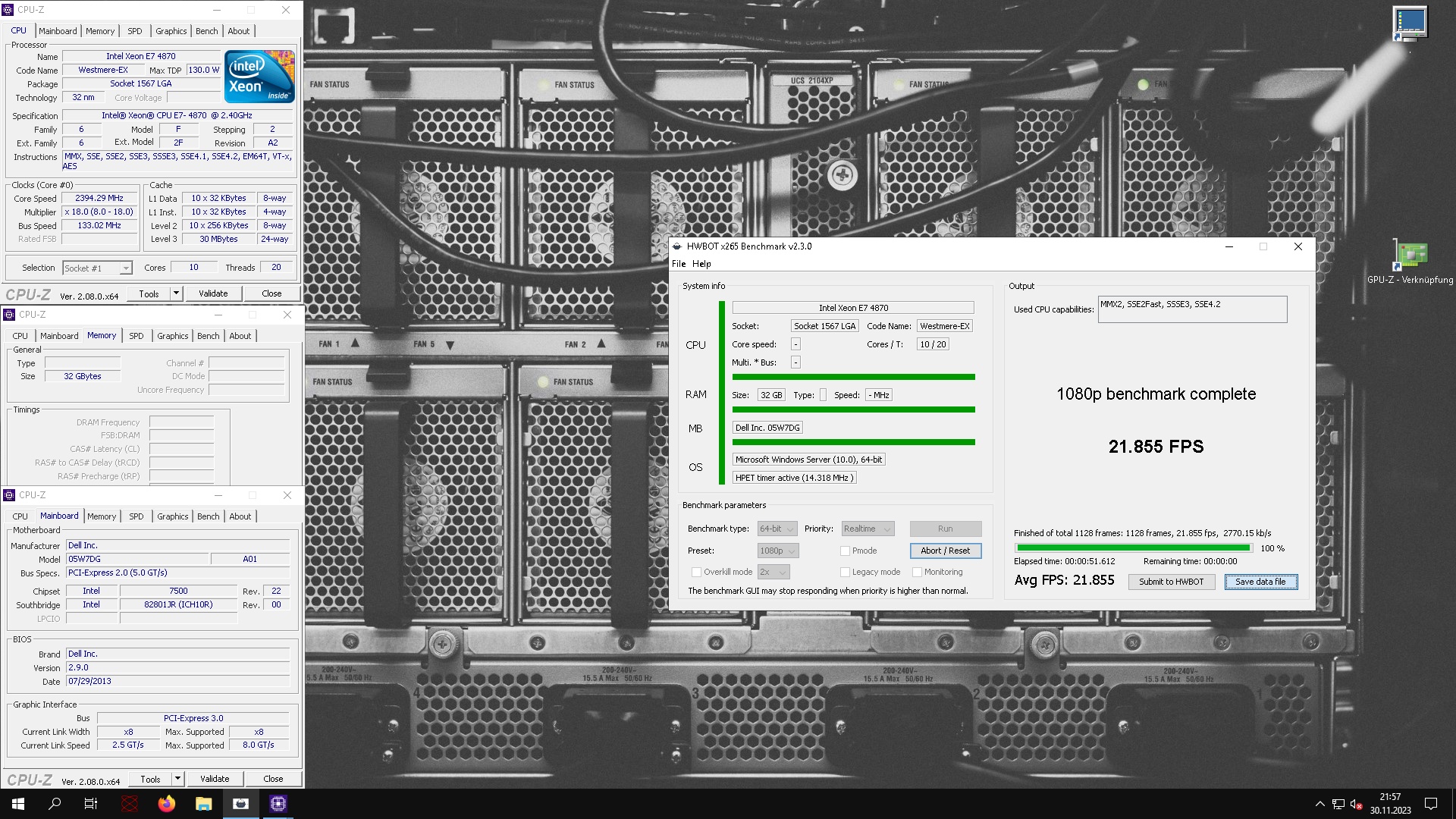Open Task View on the taskbar
This screenshot has height=819, width=1456.
pos(91,804)
